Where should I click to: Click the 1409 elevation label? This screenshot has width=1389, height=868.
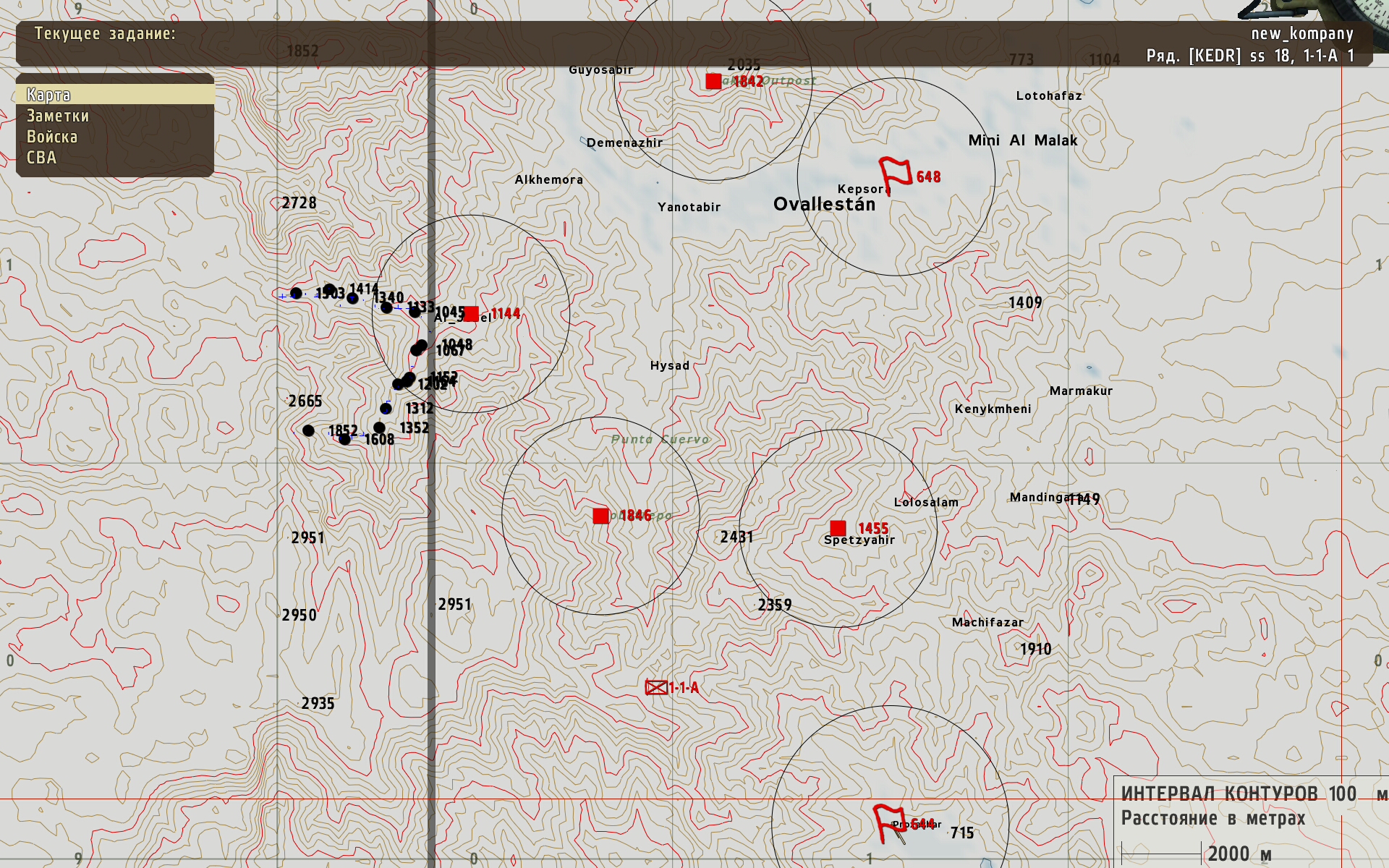(x=1025, y=302)
